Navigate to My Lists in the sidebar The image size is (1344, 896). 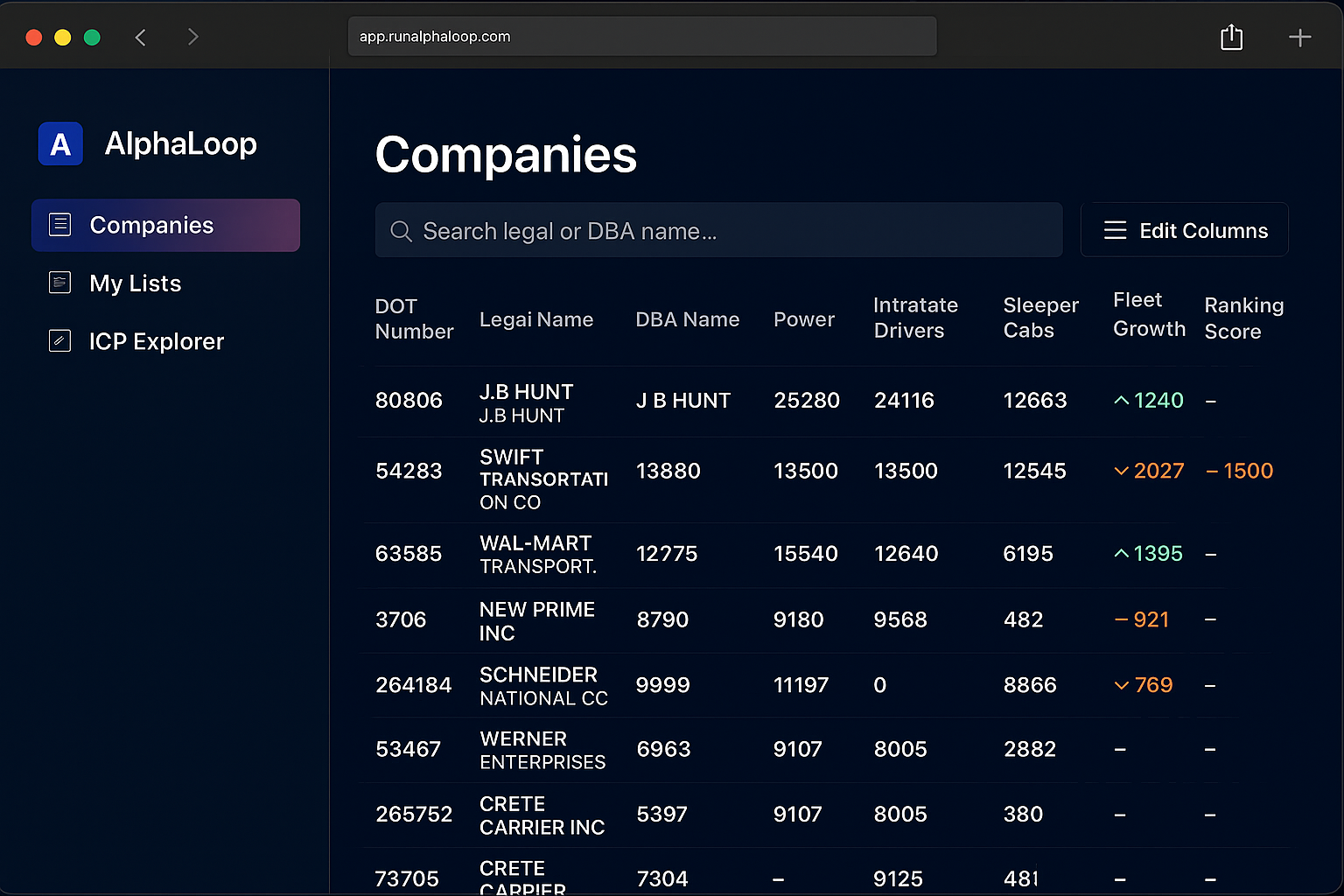(135, 283)
